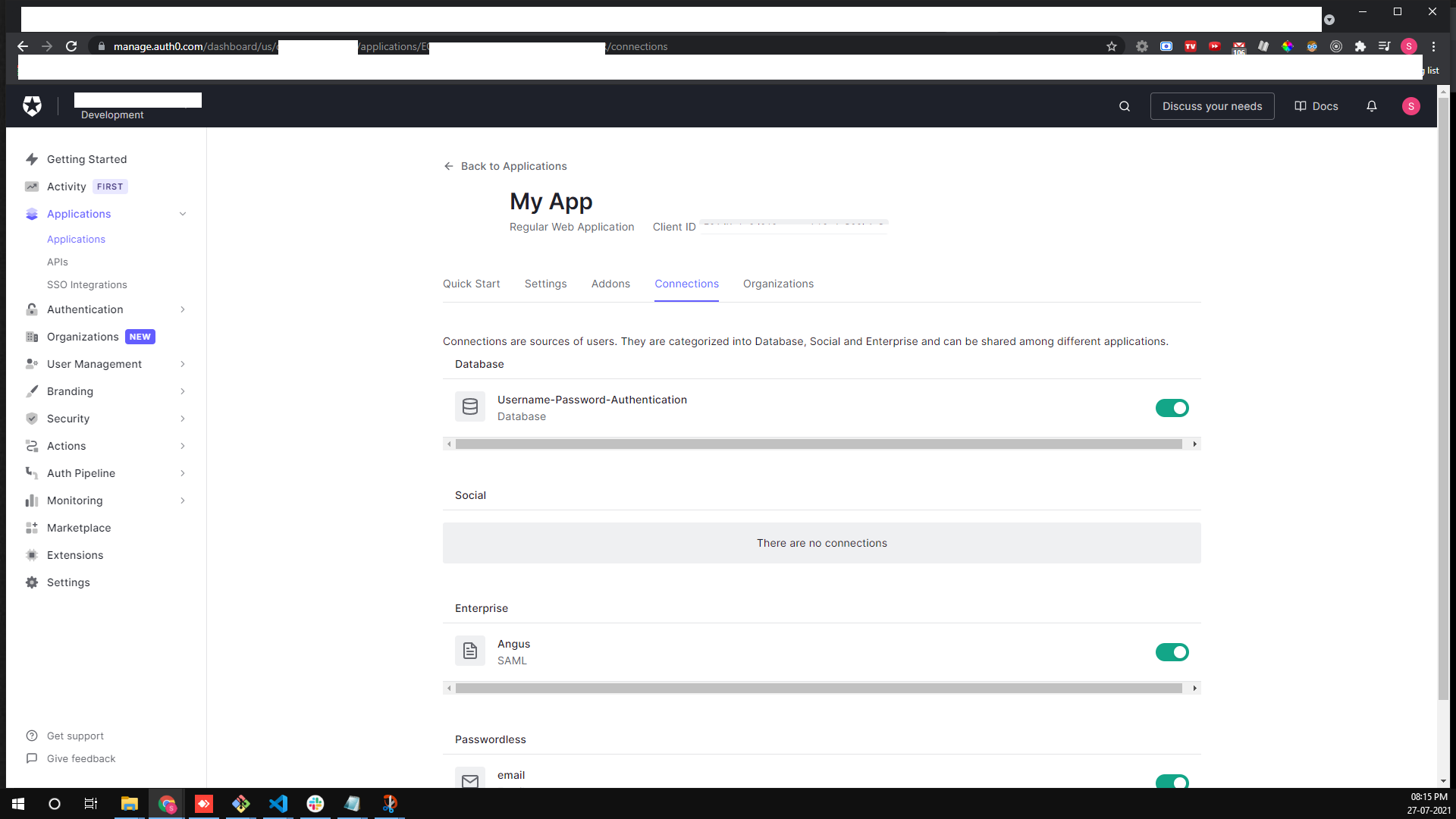Click the database icon for Username-Password-Authentication
This screenshot has height=819, width=1456.
(x=470, y=407)
